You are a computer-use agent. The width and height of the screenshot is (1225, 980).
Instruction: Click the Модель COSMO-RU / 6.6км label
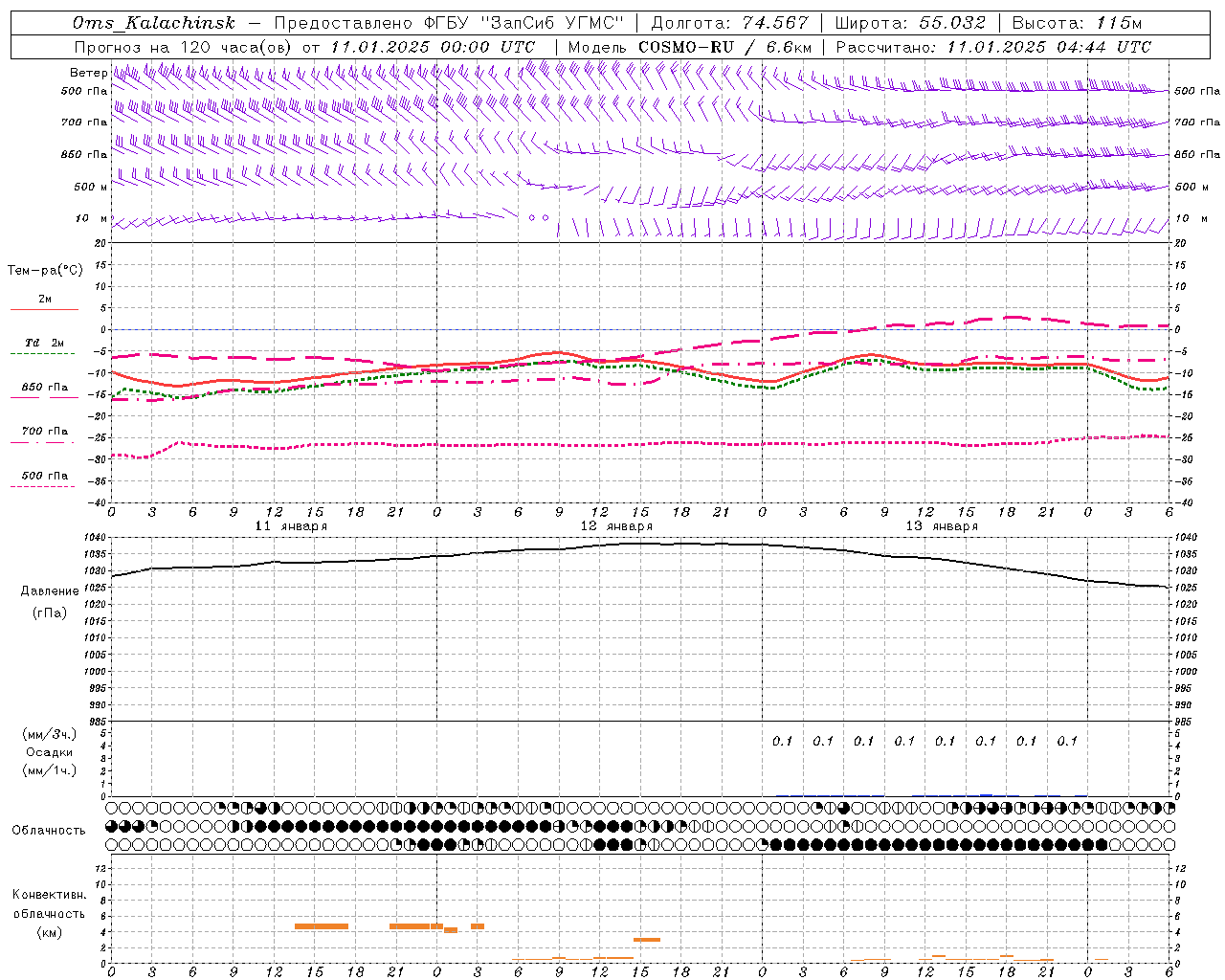pos(690,47)
